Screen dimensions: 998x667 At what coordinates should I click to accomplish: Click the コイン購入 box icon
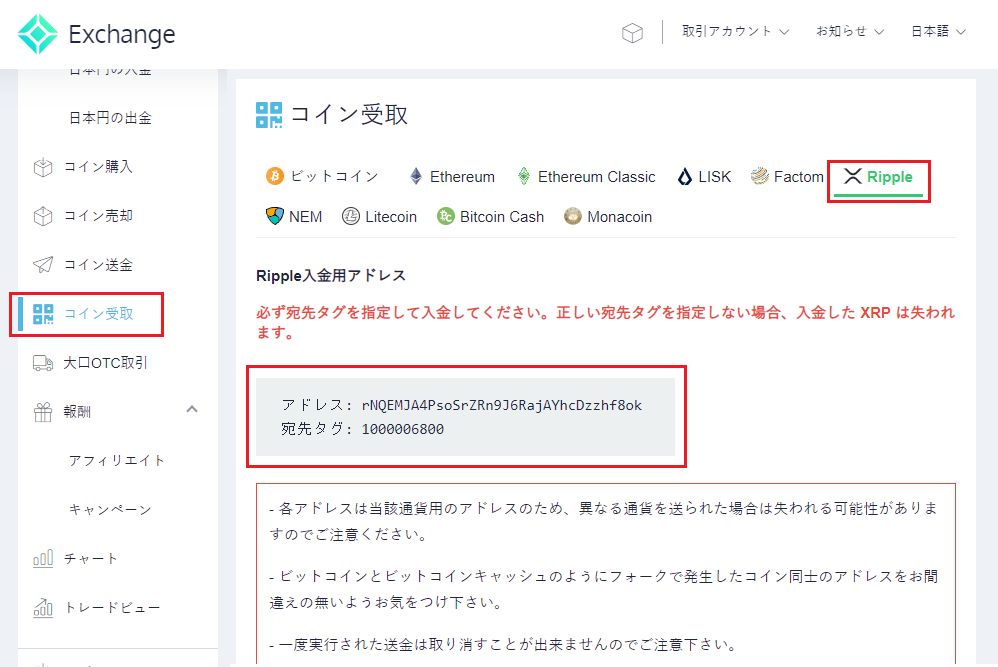(x=43, y=167)
